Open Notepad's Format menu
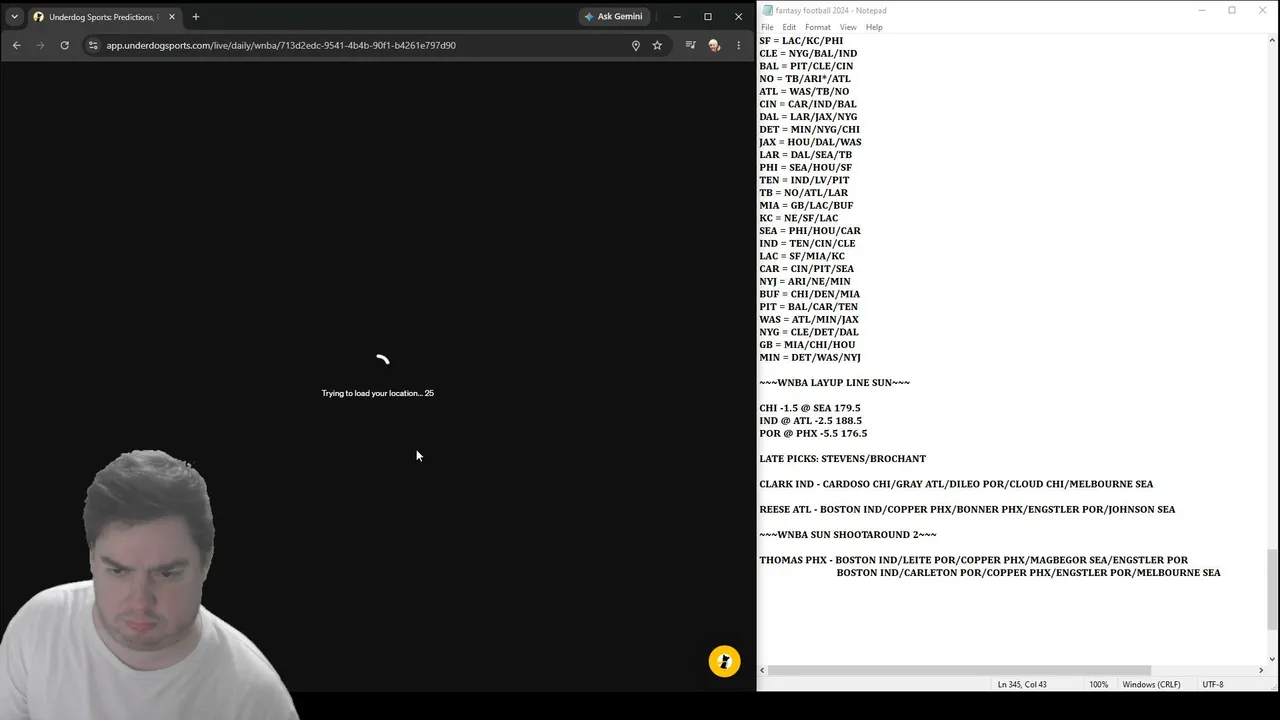 818,27
